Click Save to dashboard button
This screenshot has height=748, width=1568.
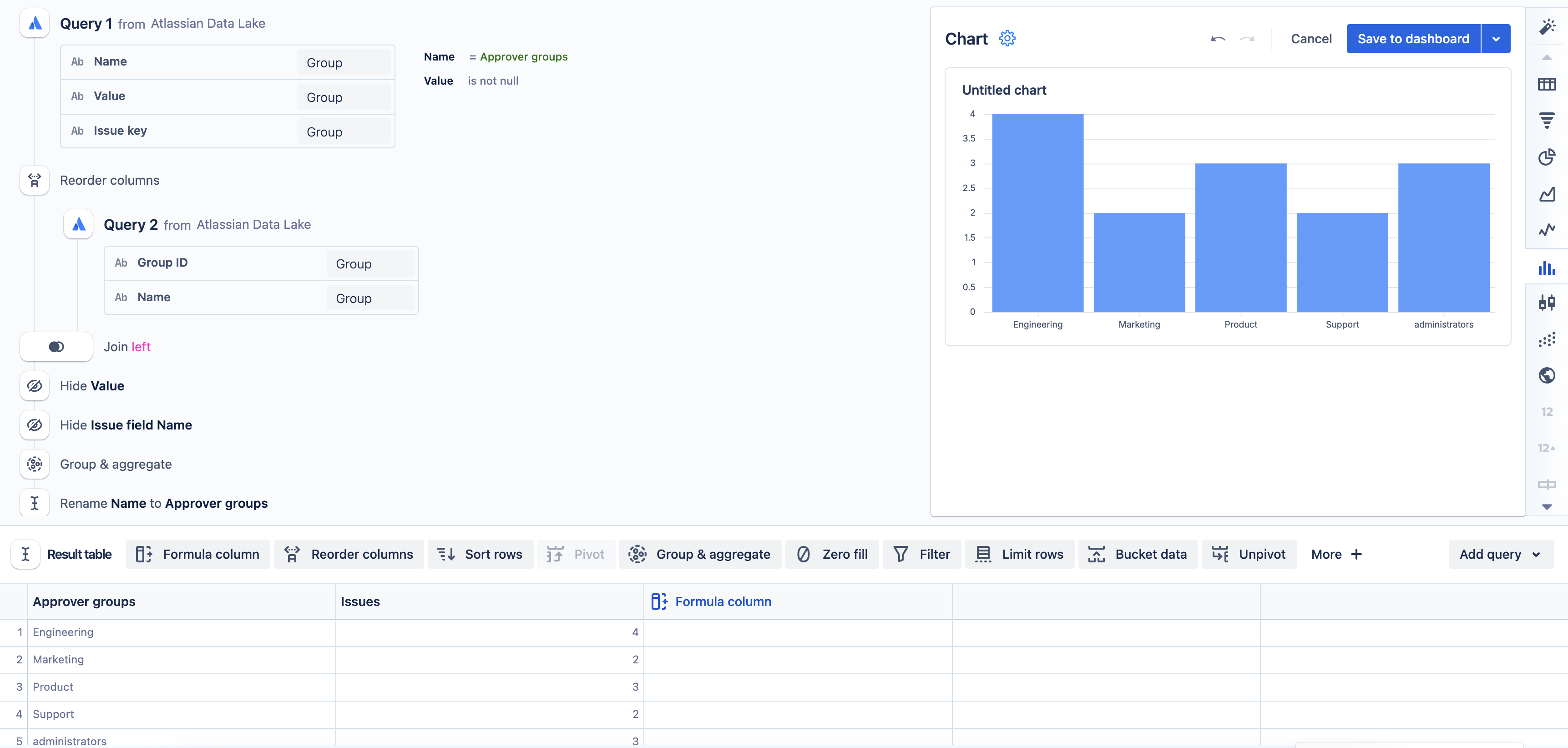[1413, 39]
